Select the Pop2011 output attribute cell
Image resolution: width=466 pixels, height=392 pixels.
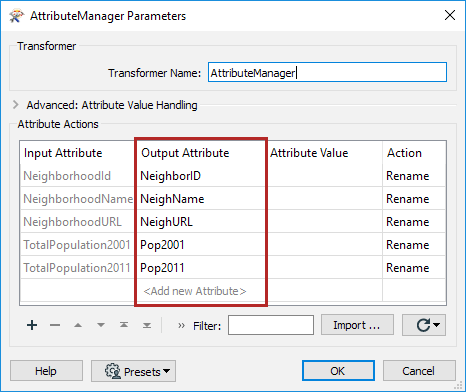point(201,268)
